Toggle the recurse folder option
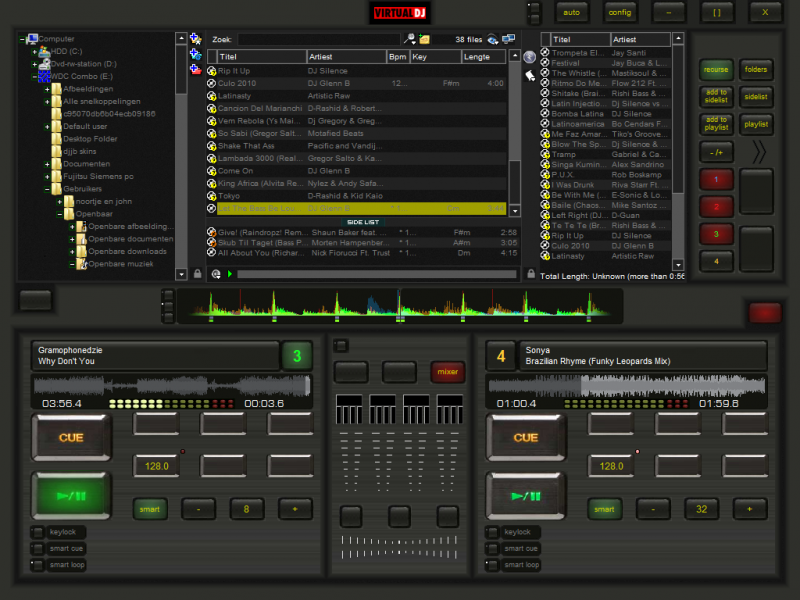 tap(716, 69)
